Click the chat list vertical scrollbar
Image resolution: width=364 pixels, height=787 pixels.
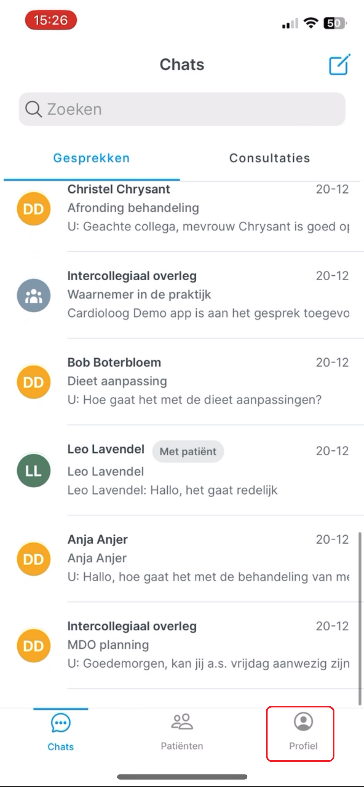point(360,618)
